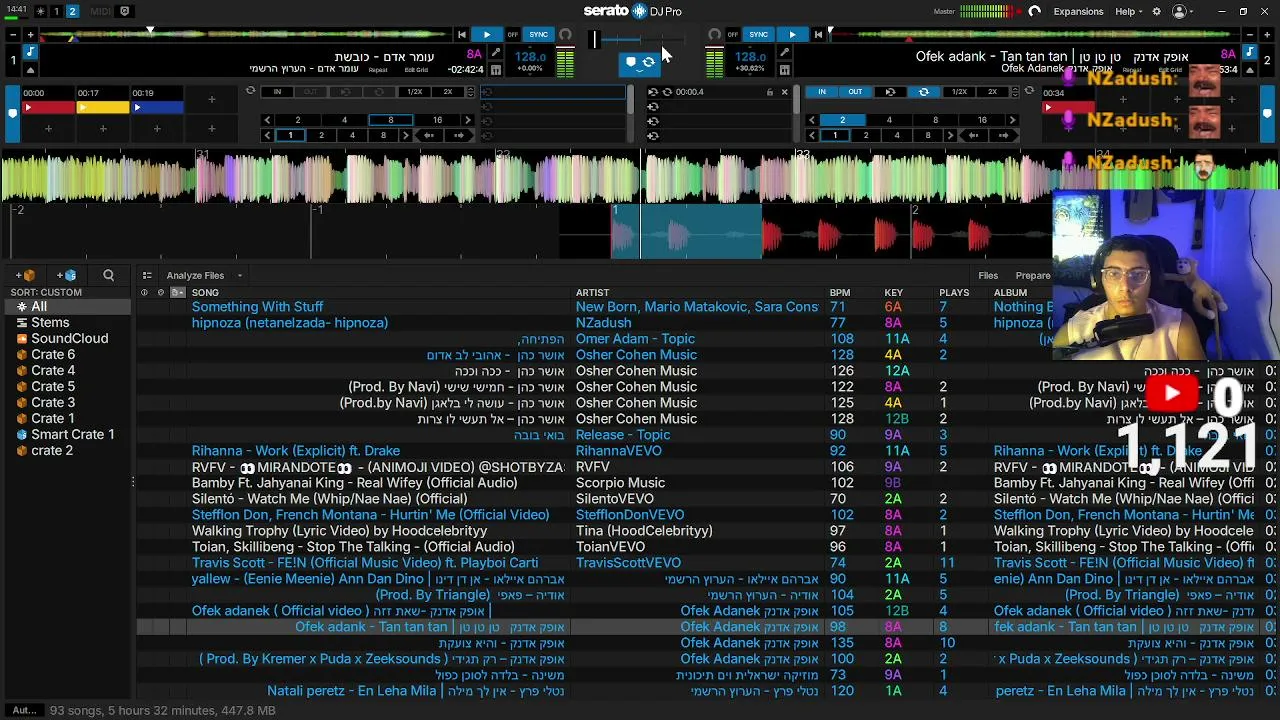This screenshot has width=1280, height=720.
Task: Trigger blue cue point at 00:19
Action: (158, 107)
